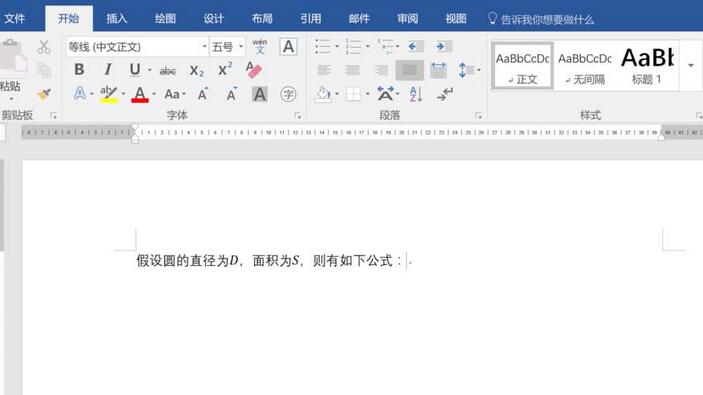The width and height of the screenshot is (703, 395).
Task: Click Distributed alignment icon
Action: point(438,70)
